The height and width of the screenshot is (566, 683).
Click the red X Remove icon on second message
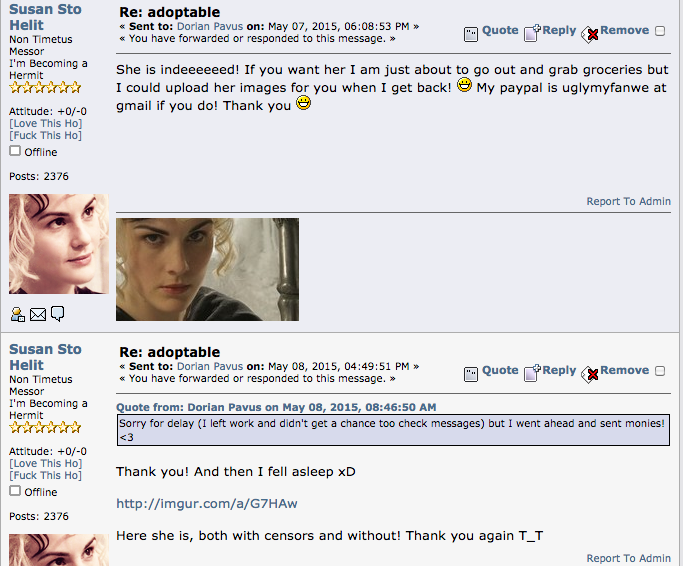589,374
